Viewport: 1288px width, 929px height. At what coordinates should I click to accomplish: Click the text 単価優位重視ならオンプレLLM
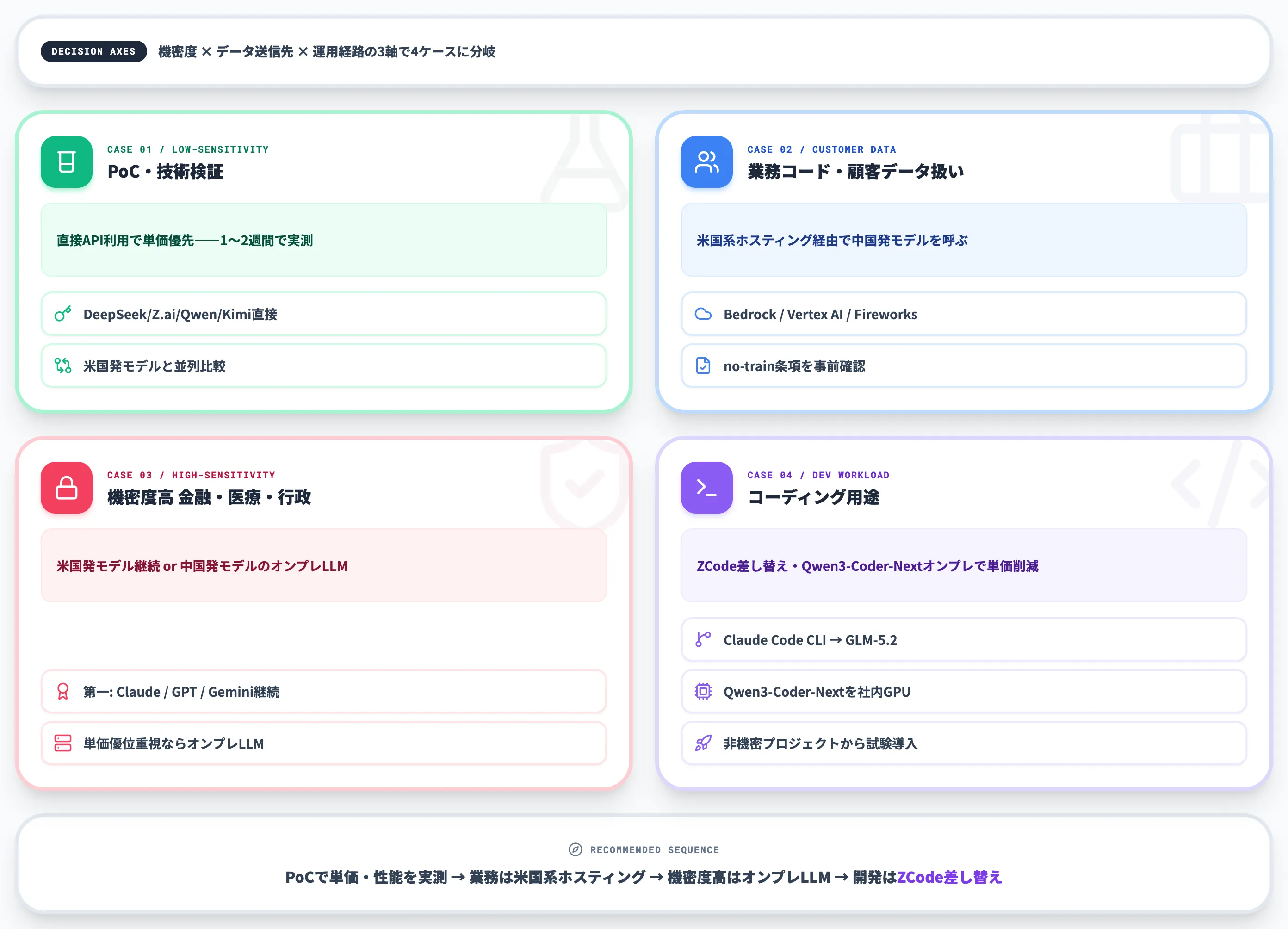pyautogui.click(x=174, y=743)
